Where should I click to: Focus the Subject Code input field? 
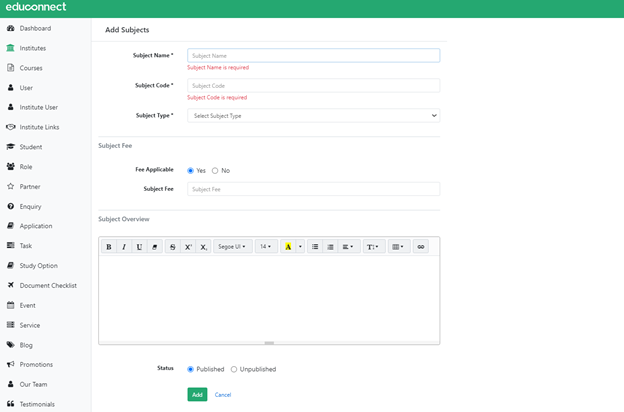click(x=314, y=86)
